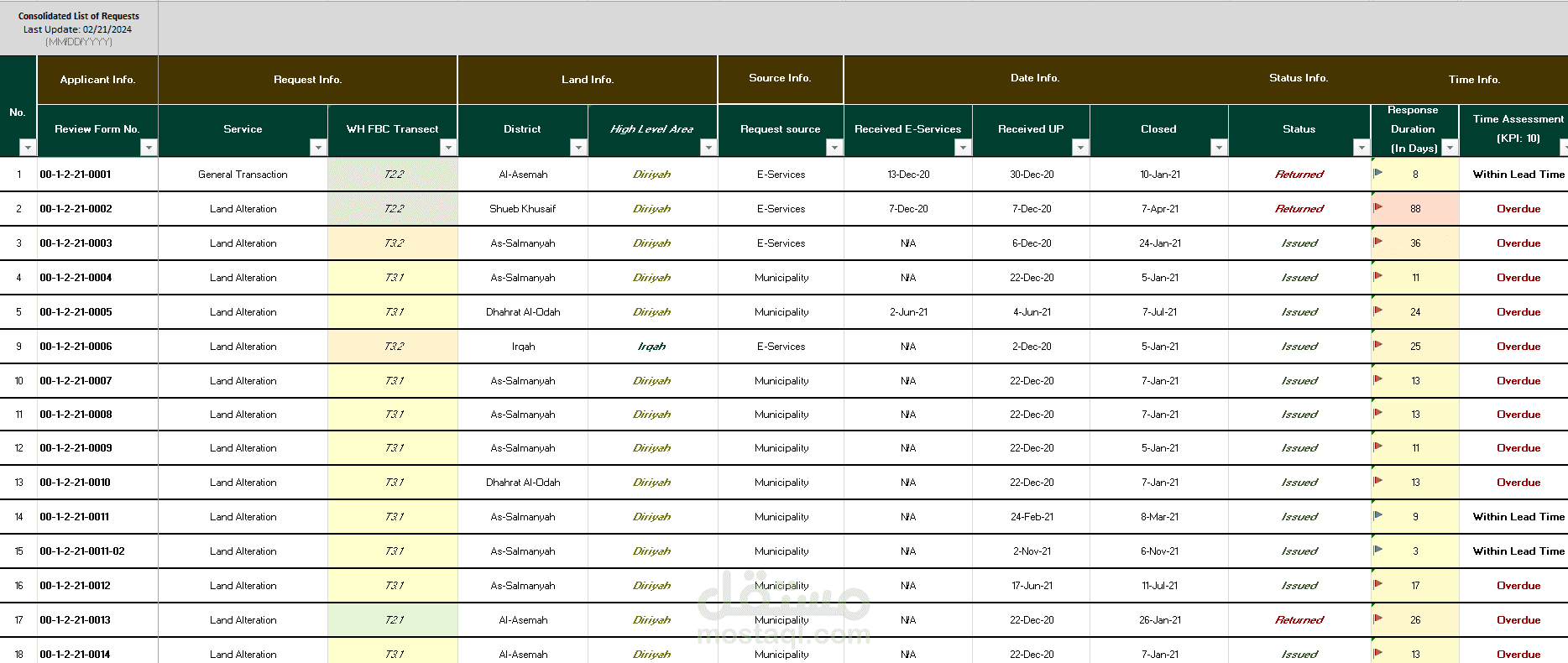Click the flag icon in row 00-1-2-21-0009
Screen dimensions: 1568x663
pos(1378,446)
